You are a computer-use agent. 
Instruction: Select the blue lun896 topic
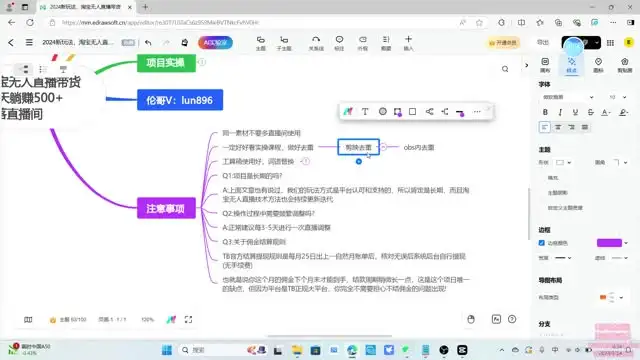pos(180,100)
